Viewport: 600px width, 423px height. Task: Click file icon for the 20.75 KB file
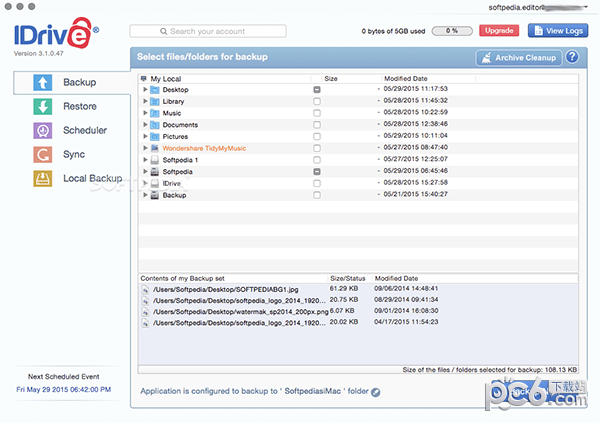pos(145,301)
